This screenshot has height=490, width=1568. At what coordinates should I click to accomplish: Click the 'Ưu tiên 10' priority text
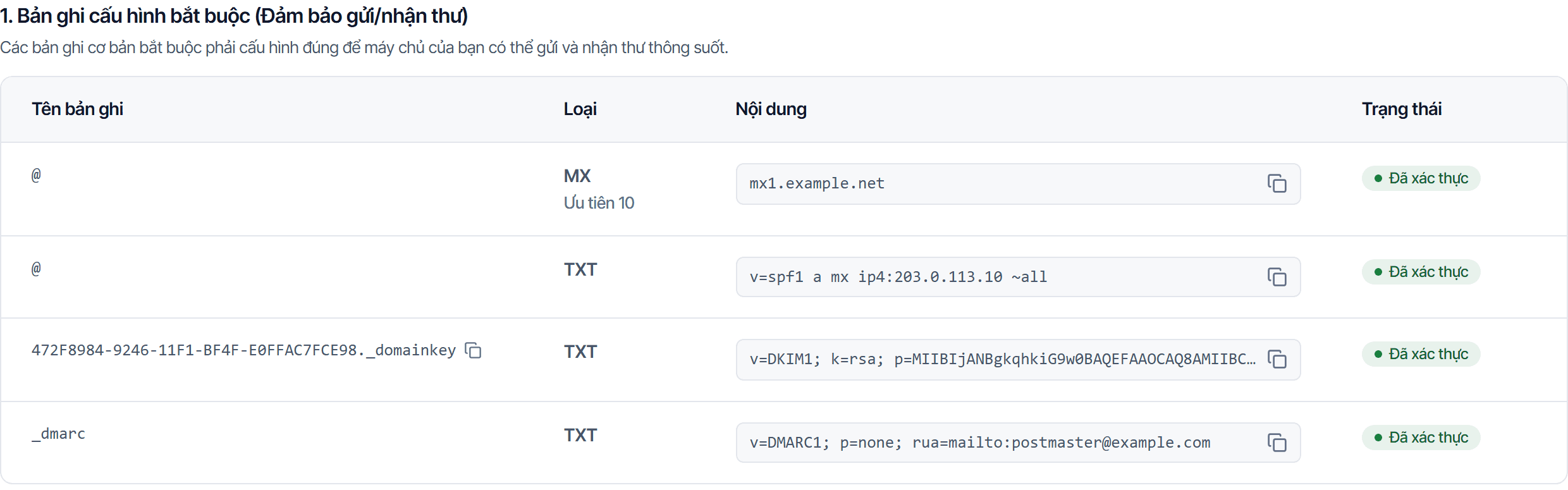[599, 203]
